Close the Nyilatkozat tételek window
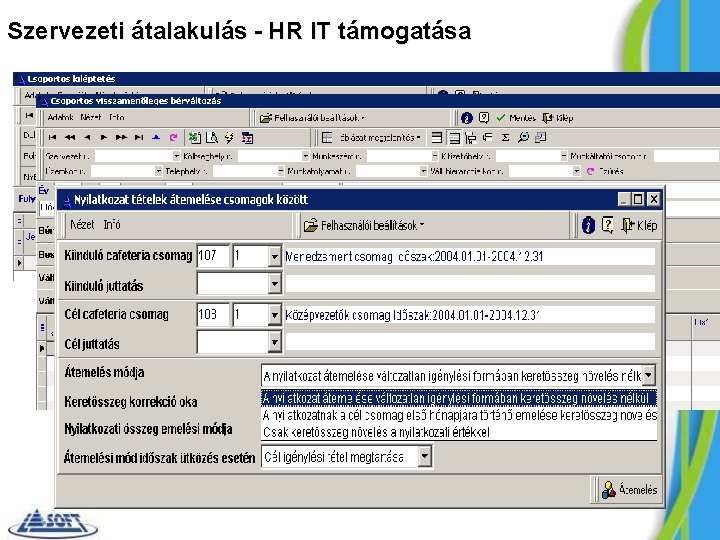Image resolution: width=720 pixels, height=540 pixels. pos(653,199)
